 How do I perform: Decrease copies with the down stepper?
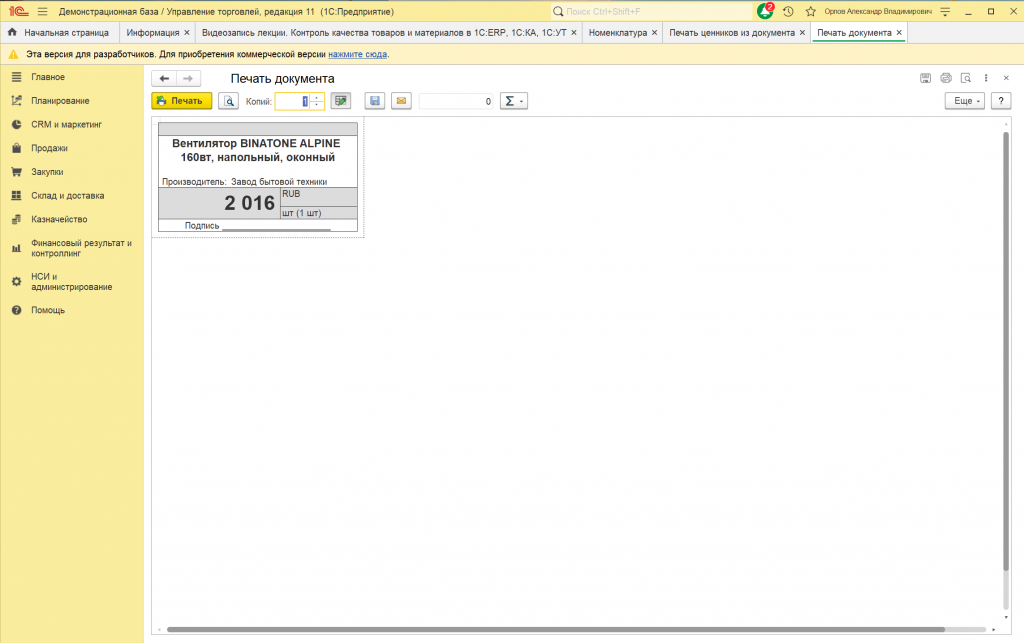[317, 105]
